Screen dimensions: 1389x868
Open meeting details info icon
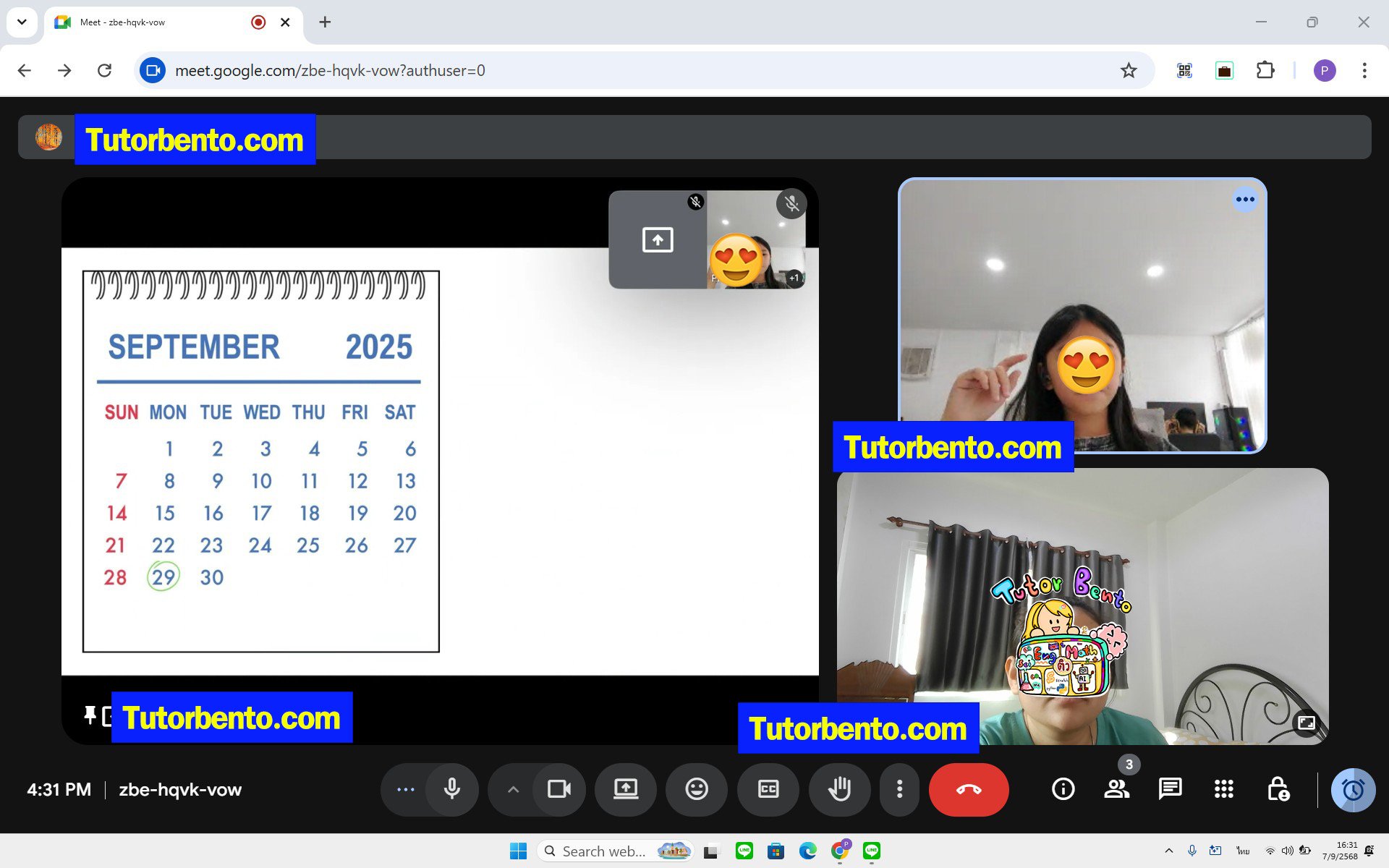1063,789
